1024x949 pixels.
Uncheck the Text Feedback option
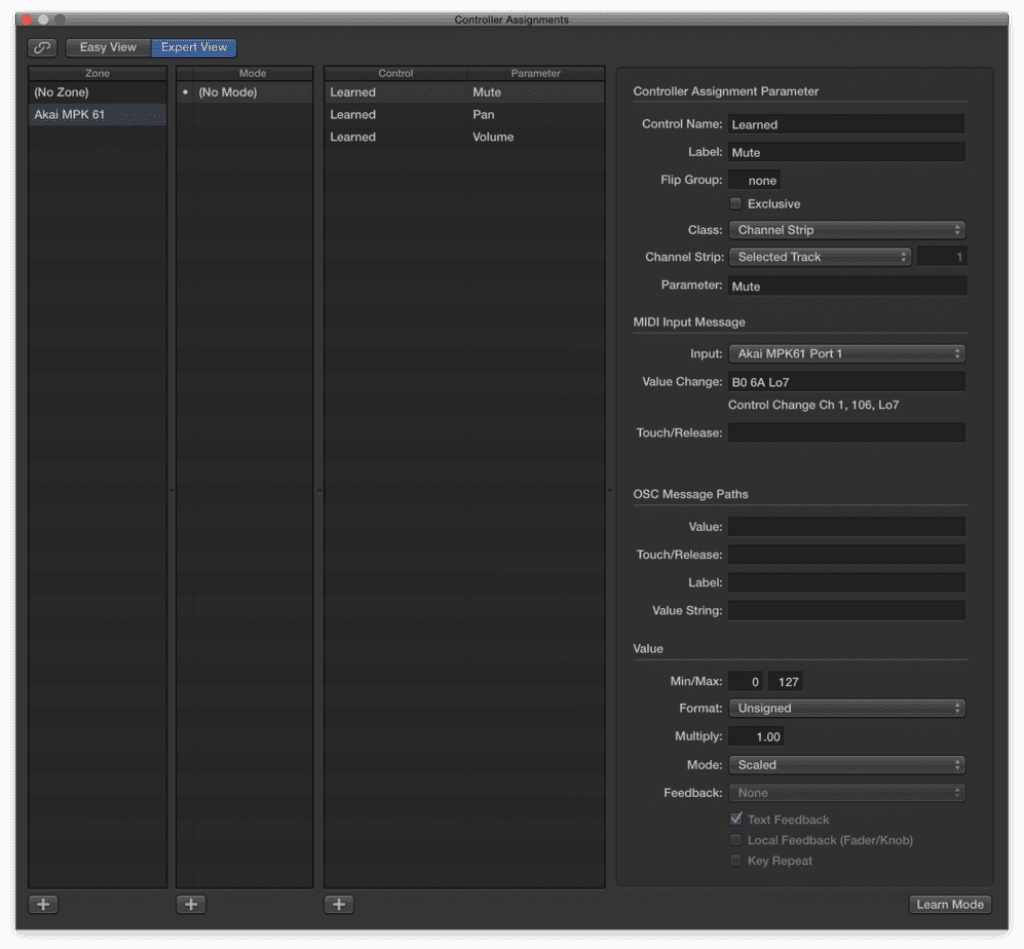(x=736, y=819)
